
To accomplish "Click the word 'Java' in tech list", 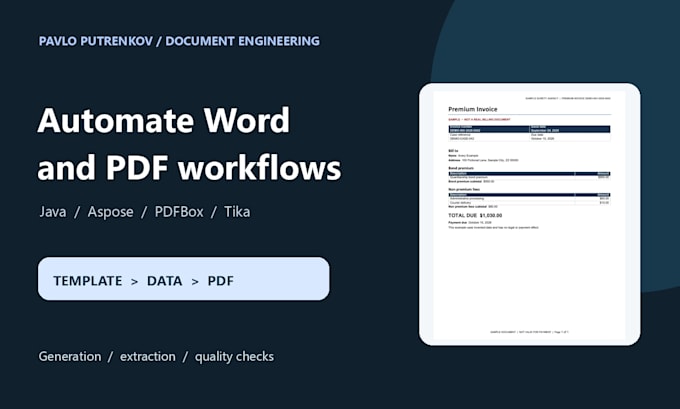I will [x=53, y=212].
